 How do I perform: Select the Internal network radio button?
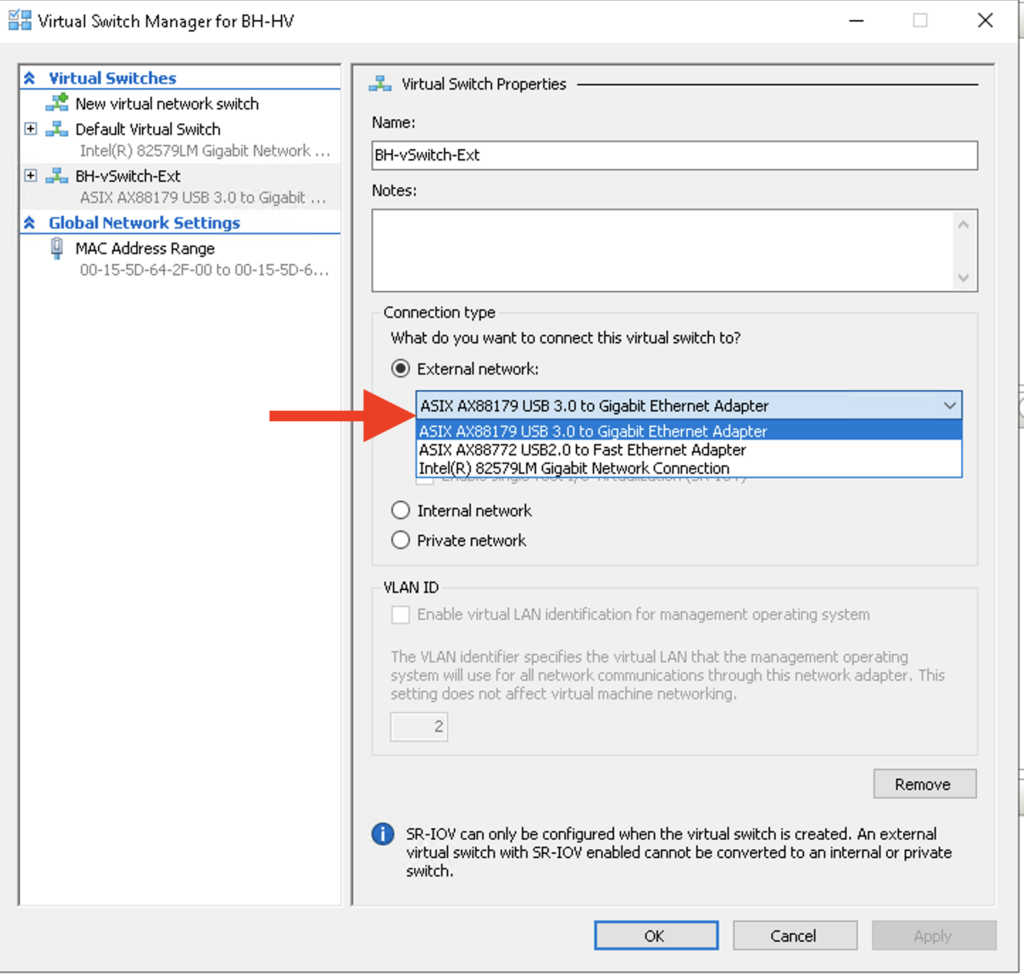[x=400, y=510]
